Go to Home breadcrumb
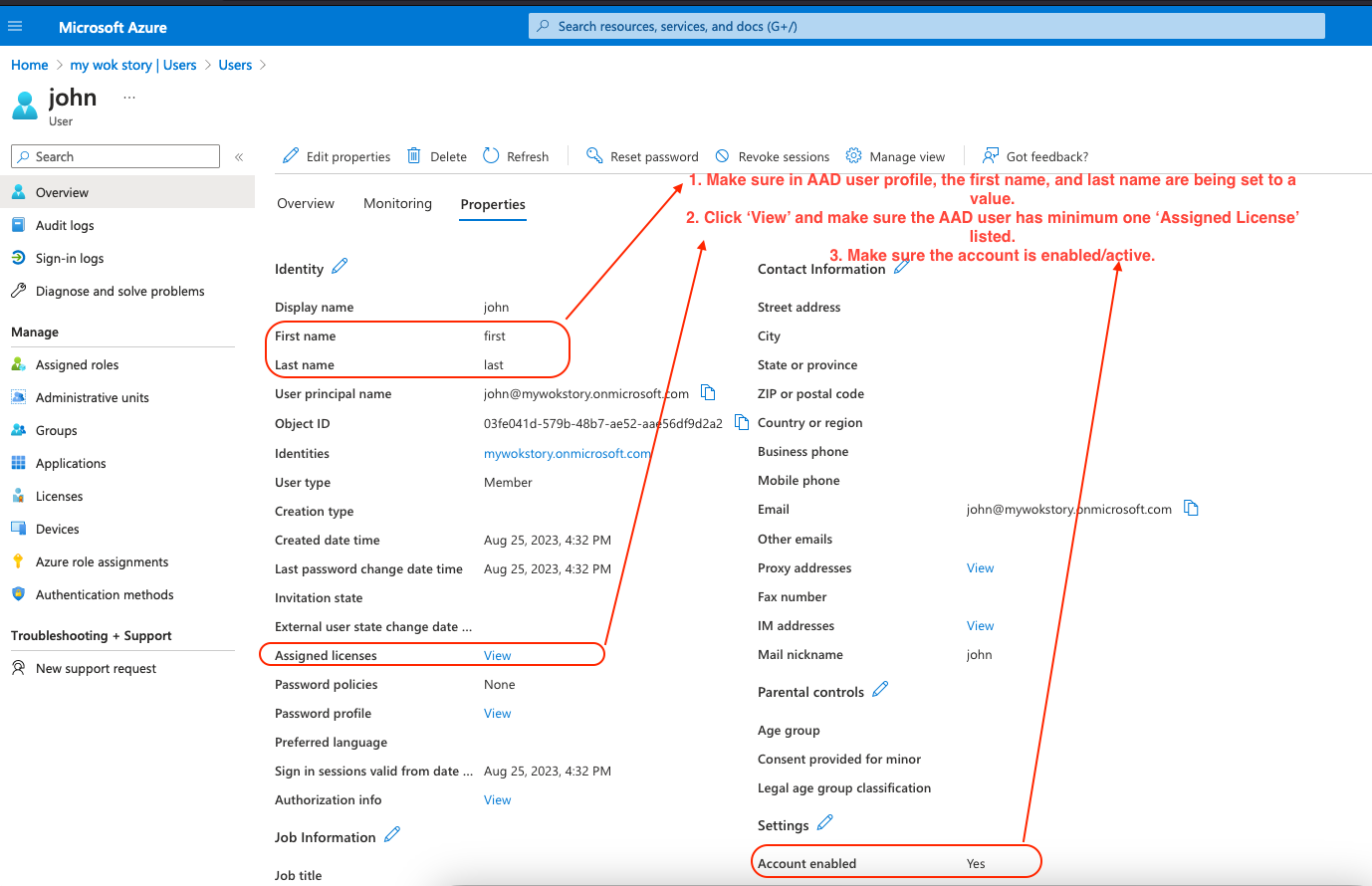 pos(30,65)
